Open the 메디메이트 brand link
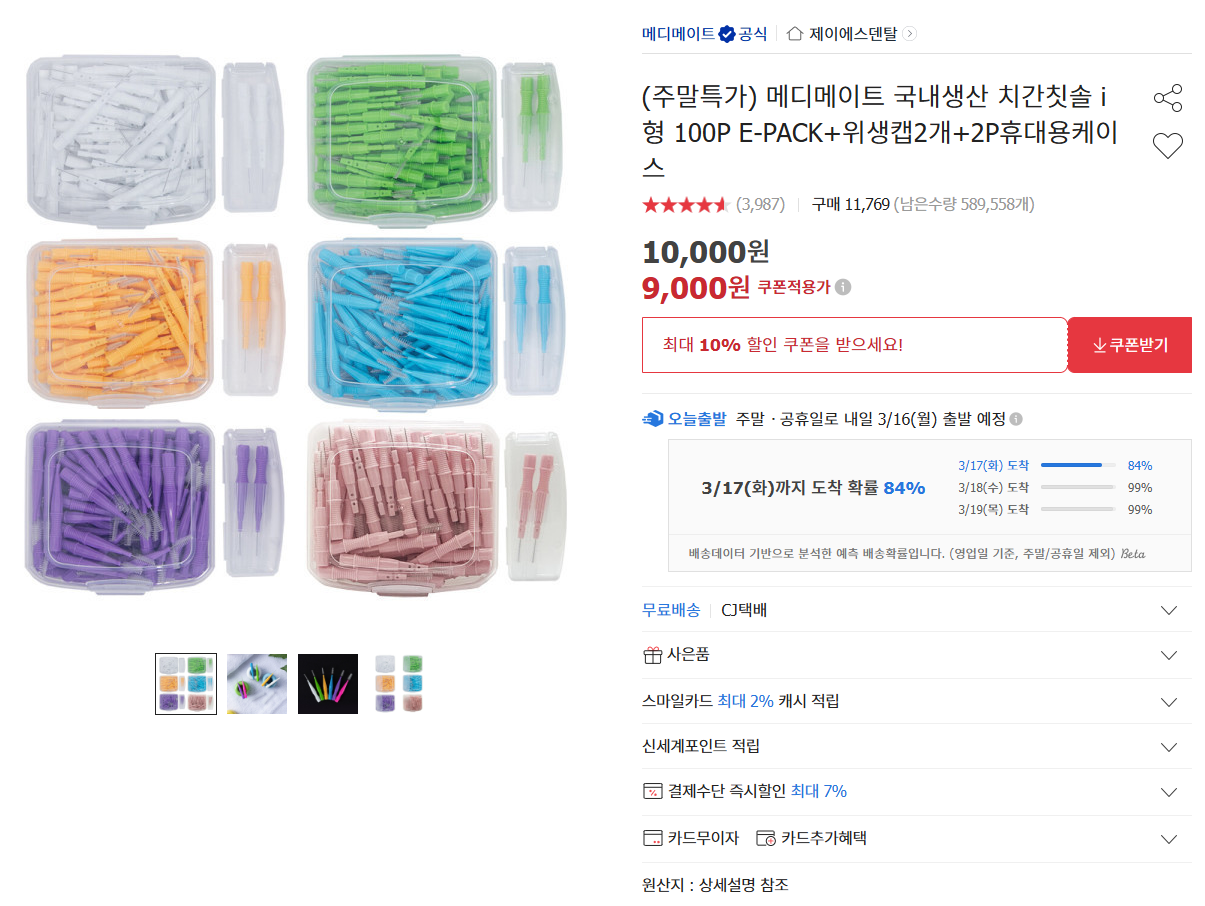Image resolution: width=1205 pixels, height=906 pixels. coord(678,34)
